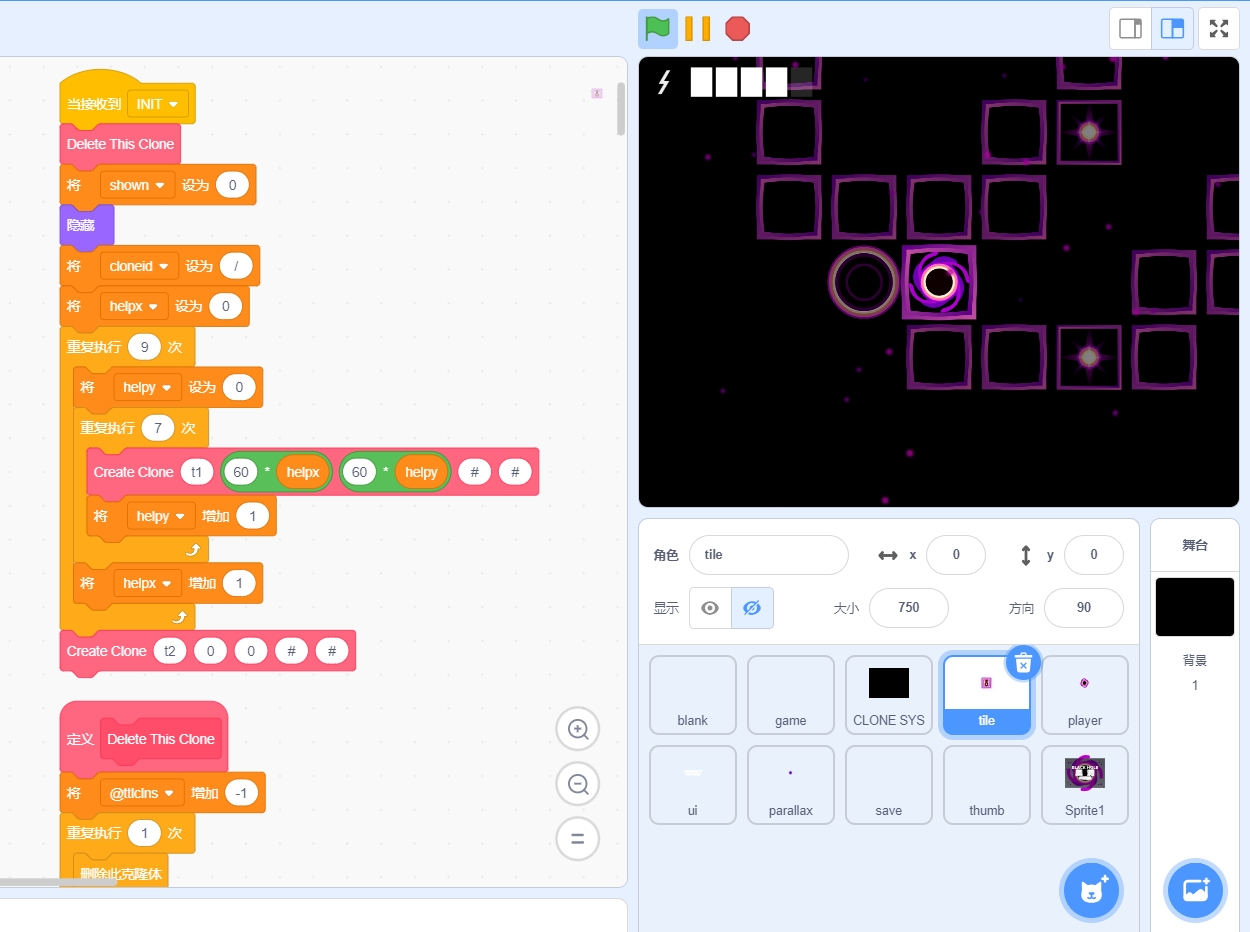This screenshot has width=1250, height=932.
Task: Show the sprite with the eye icon
Action: pos(710,608)
